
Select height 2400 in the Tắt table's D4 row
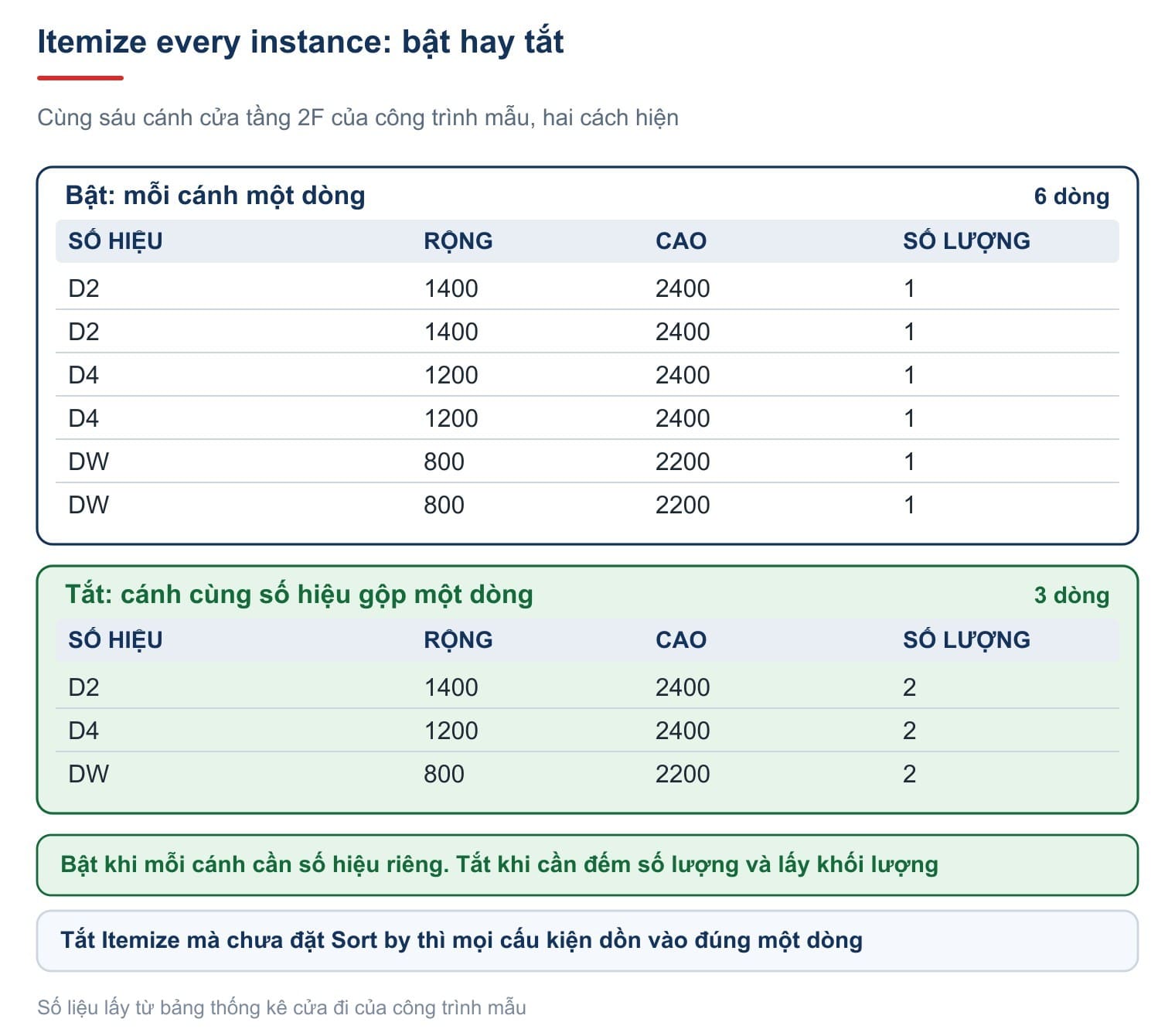coord(683,731)
